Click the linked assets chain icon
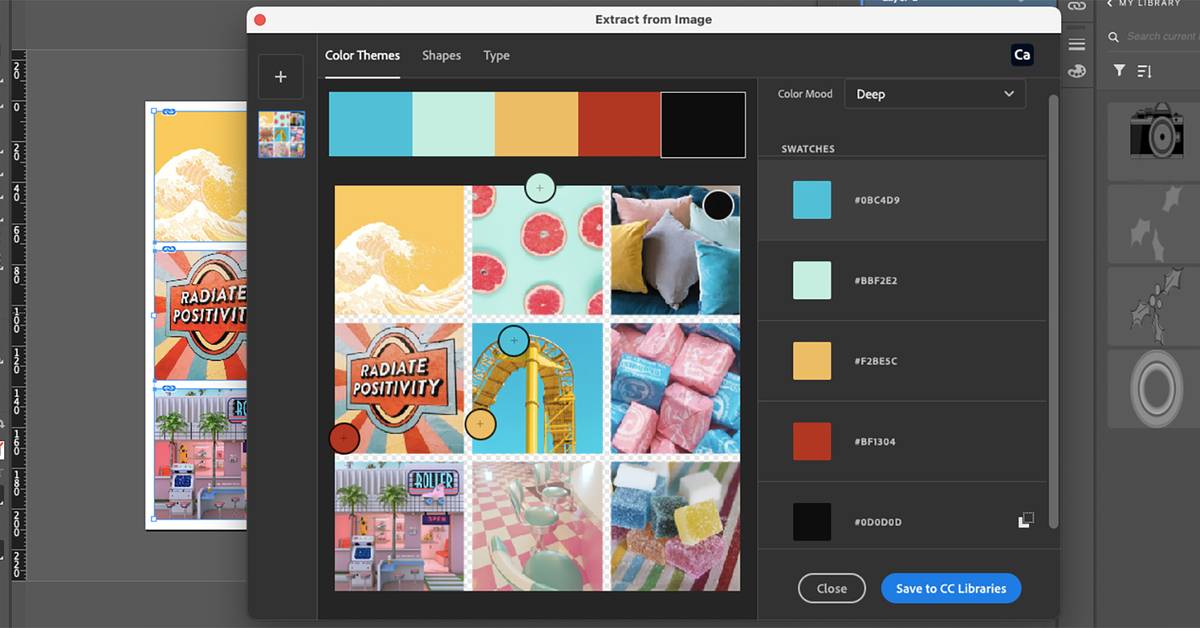Screen dimensions: 1200x628 click(1077, 6)
